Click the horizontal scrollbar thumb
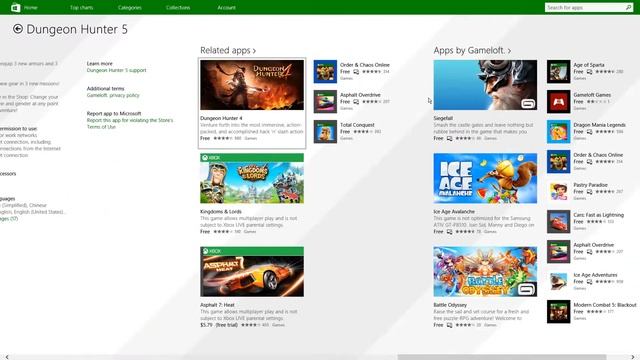Image resolution: width=640 pixels, height=360 pixels. tap(502, 357)
